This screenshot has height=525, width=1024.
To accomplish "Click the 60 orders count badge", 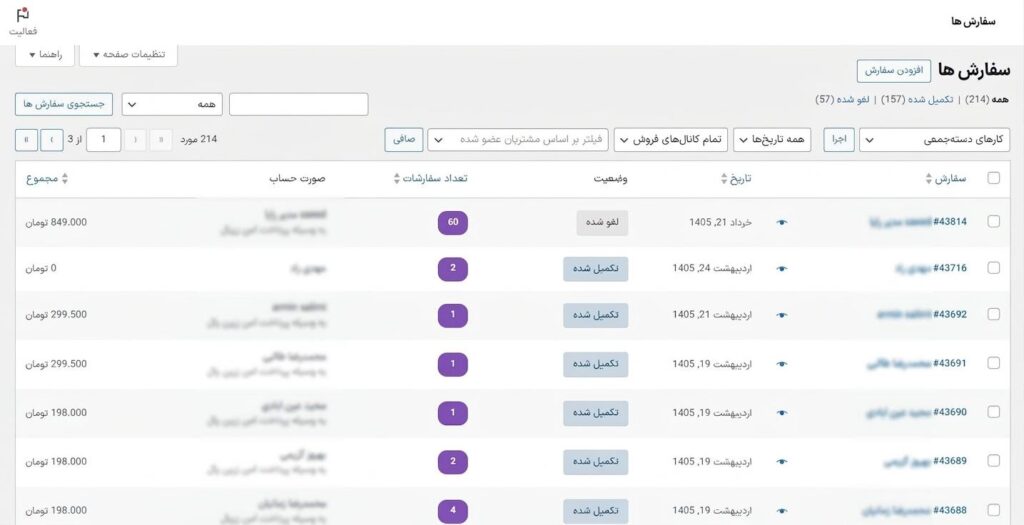I will (453, 223).
